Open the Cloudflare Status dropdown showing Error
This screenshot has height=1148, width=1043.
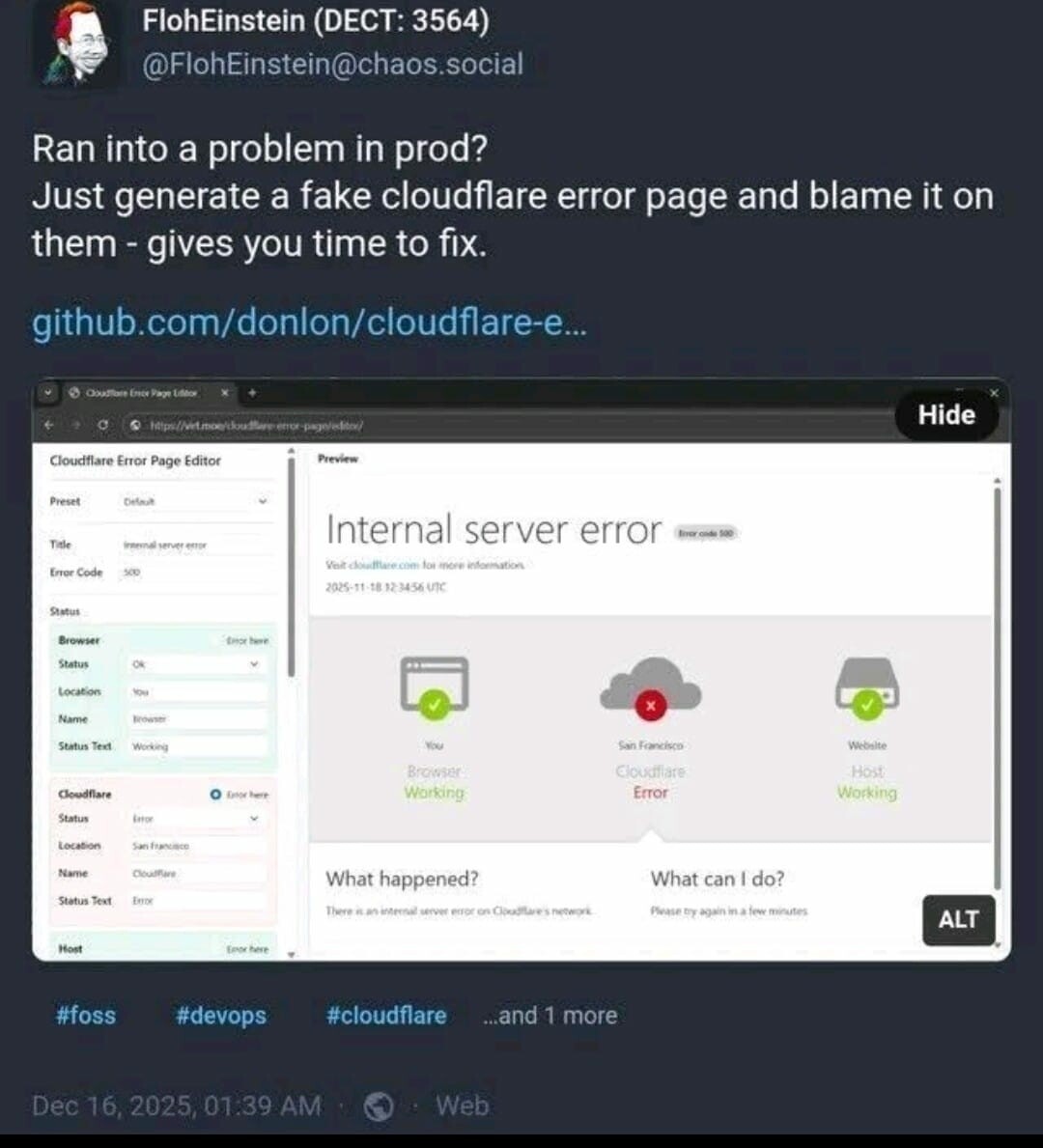195,819
